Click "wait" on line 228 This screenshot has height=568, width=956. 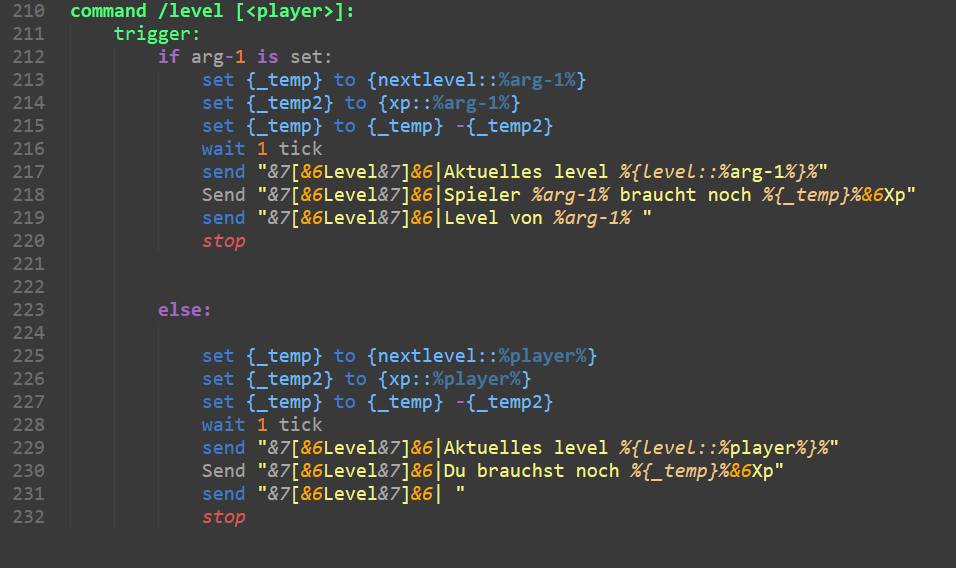(223, 425)
